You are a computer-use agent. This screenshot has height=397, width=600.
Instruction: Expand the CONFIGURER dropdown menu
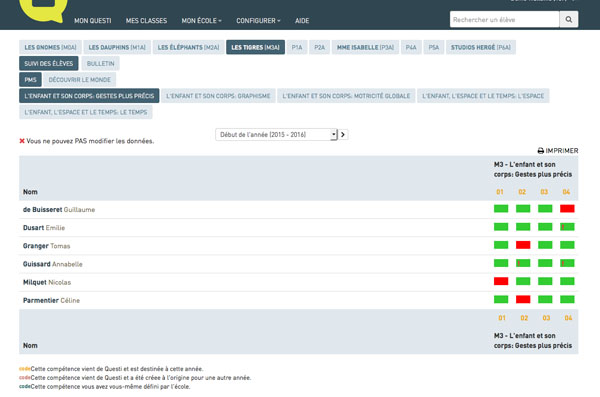point(258,21)
